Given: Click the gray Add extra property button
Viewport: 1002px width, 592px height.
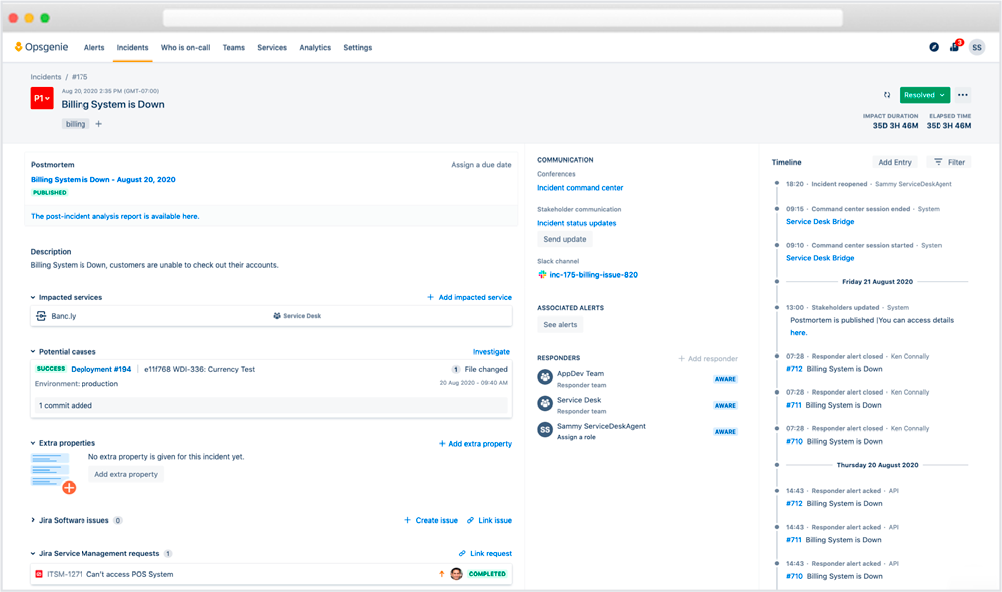Looking at the screenshot, I should 126,474.
